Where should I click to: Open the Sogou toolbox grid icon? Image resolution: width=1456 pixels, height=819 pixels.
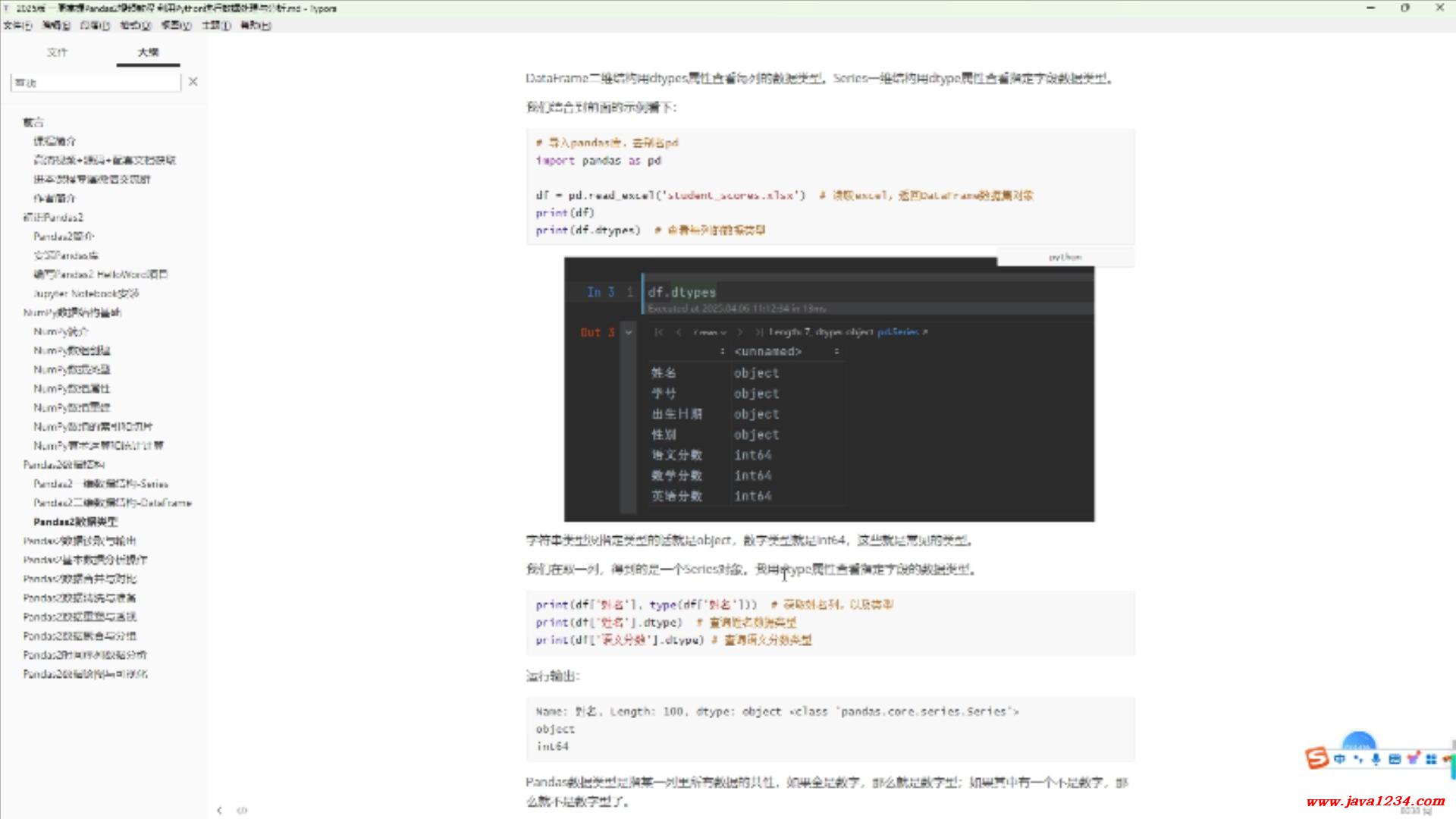(x=1431, y=758)
